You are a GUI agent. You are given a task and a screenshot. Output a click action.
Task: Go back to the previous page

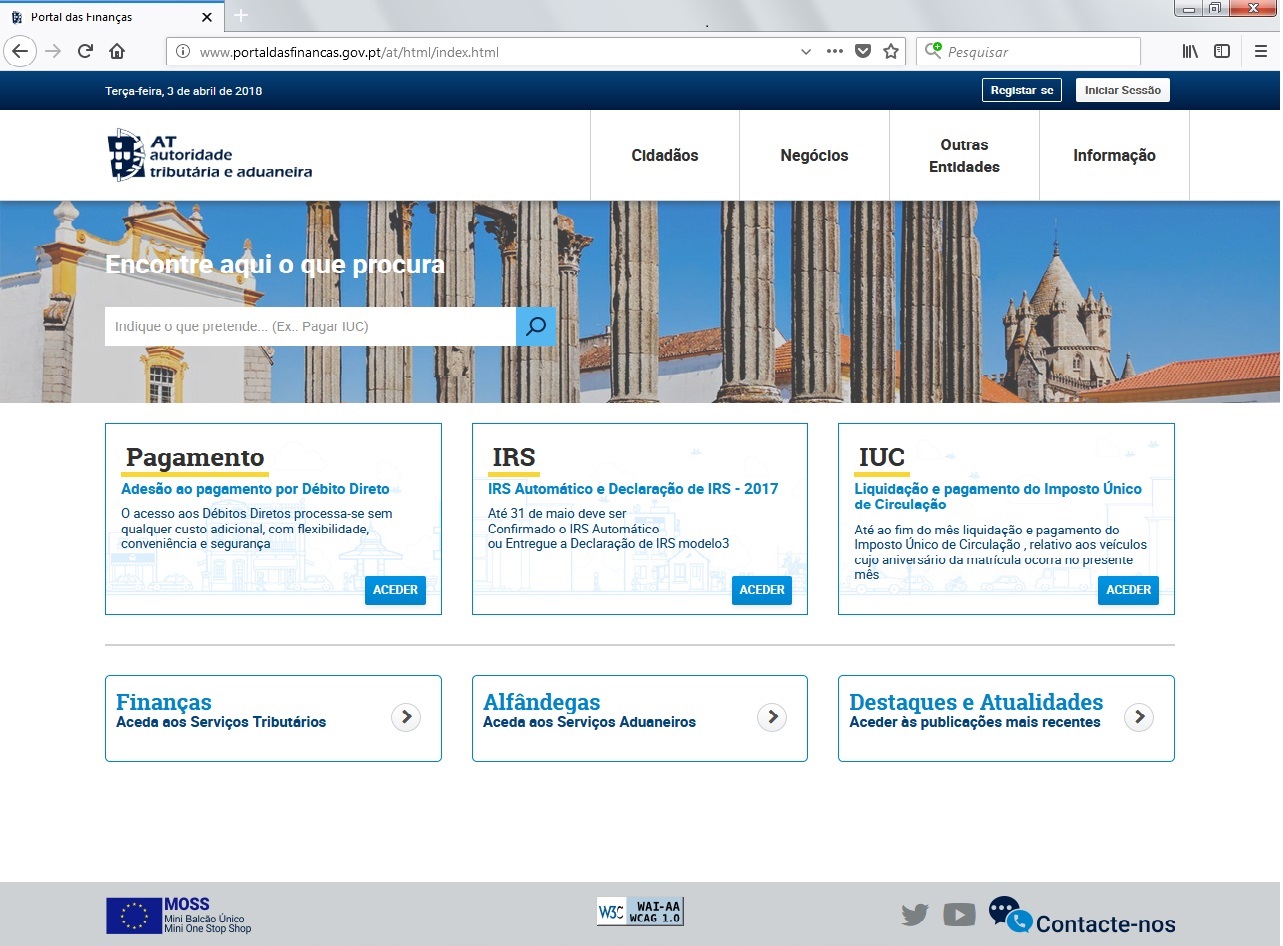[x=20, y=51]
